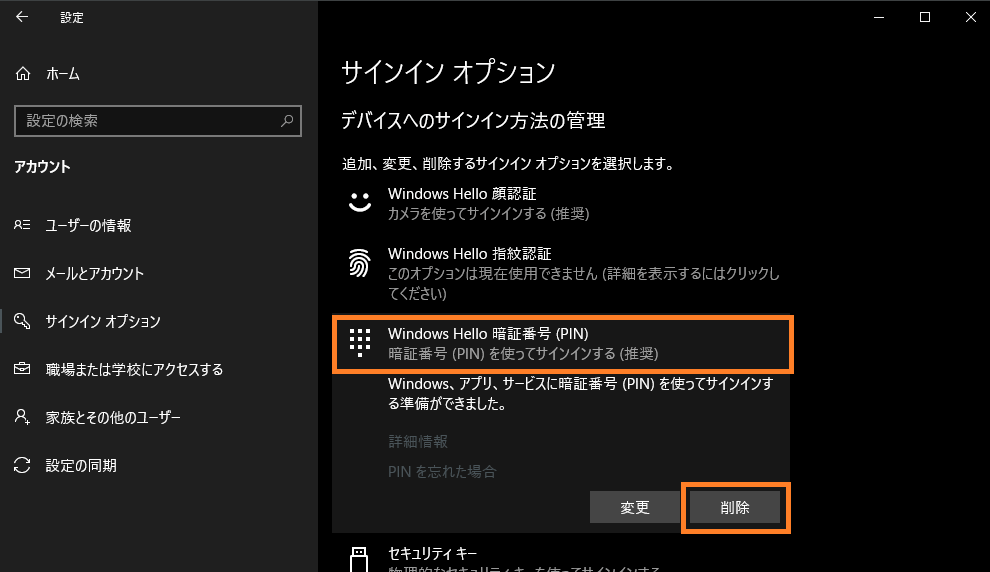The image size is (990, 572).
Task: Click the 設定 window title text
Action: point(72,18)
